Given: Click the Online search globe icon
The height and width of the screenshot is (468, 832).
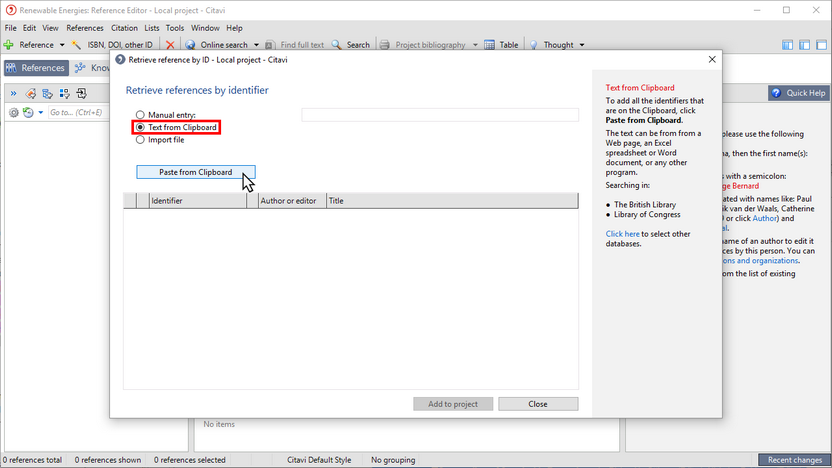Looking at the screenshot, I should (190, 45).
